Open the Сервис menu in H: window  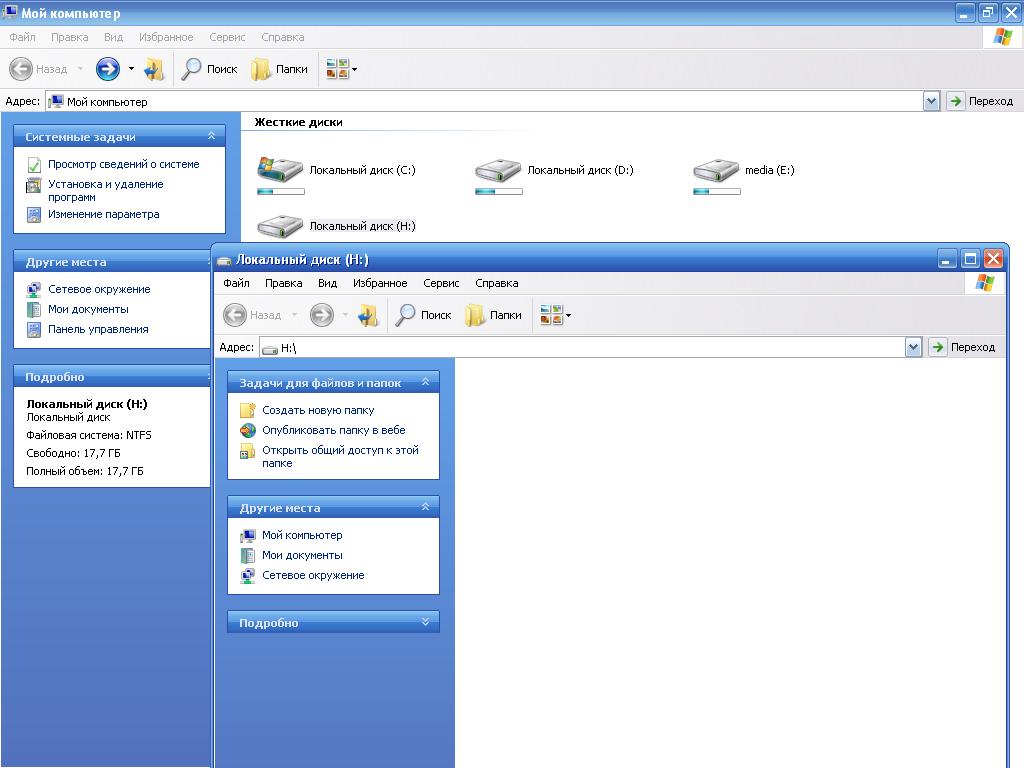coord(441,283)
